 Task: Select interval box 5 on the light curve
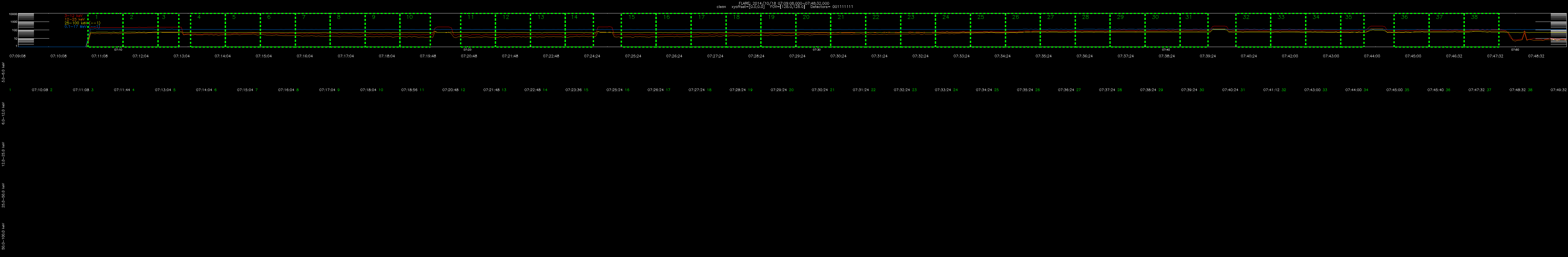coord(243,30)
